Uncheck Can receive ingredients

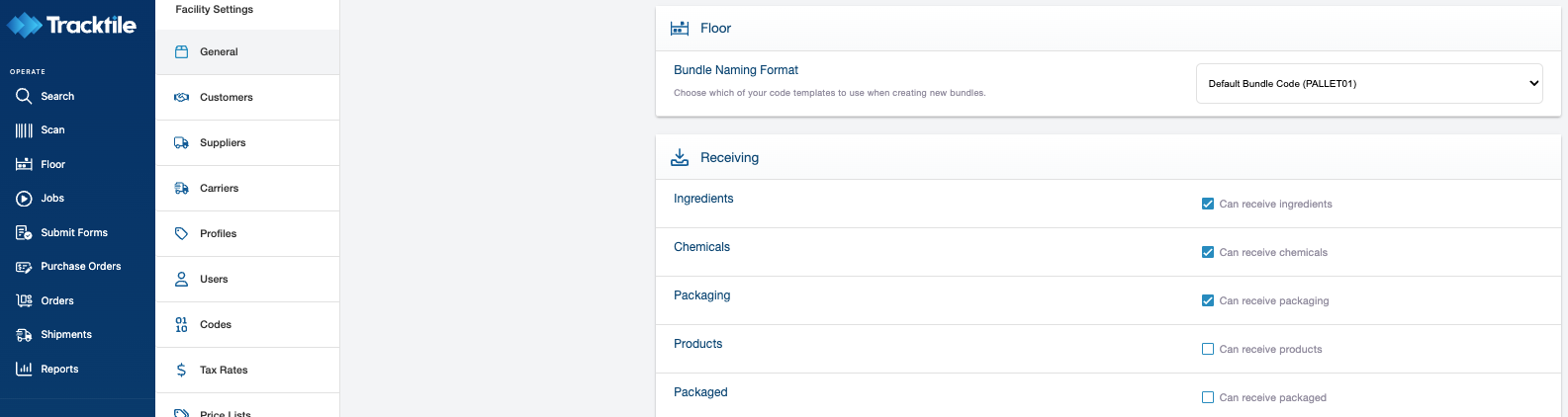1208,204
